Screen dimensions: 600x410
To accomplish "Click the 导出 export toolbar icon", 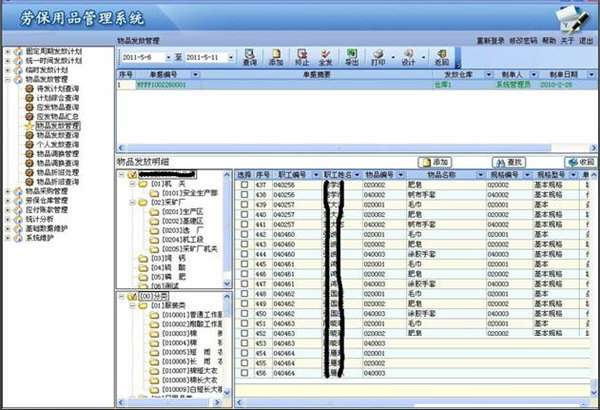I will coord(351,57).
